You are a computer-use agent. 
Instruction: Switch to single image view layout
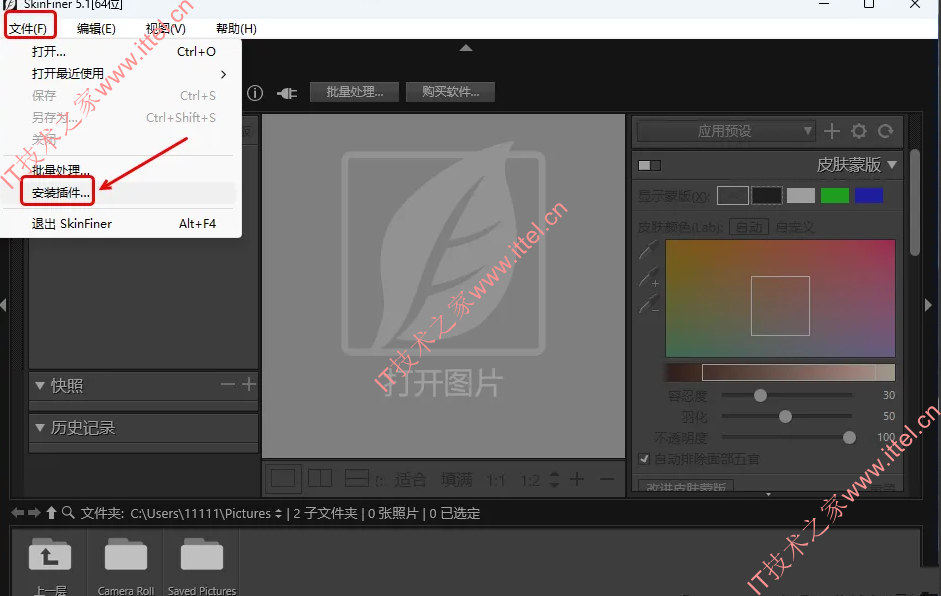tap(283, 478)
